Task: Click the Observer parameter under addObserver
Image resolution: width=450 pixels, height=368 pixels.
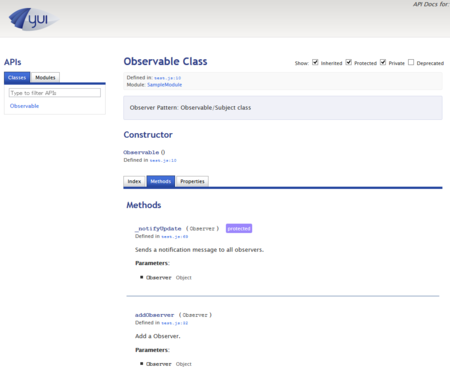Action: 159,364
